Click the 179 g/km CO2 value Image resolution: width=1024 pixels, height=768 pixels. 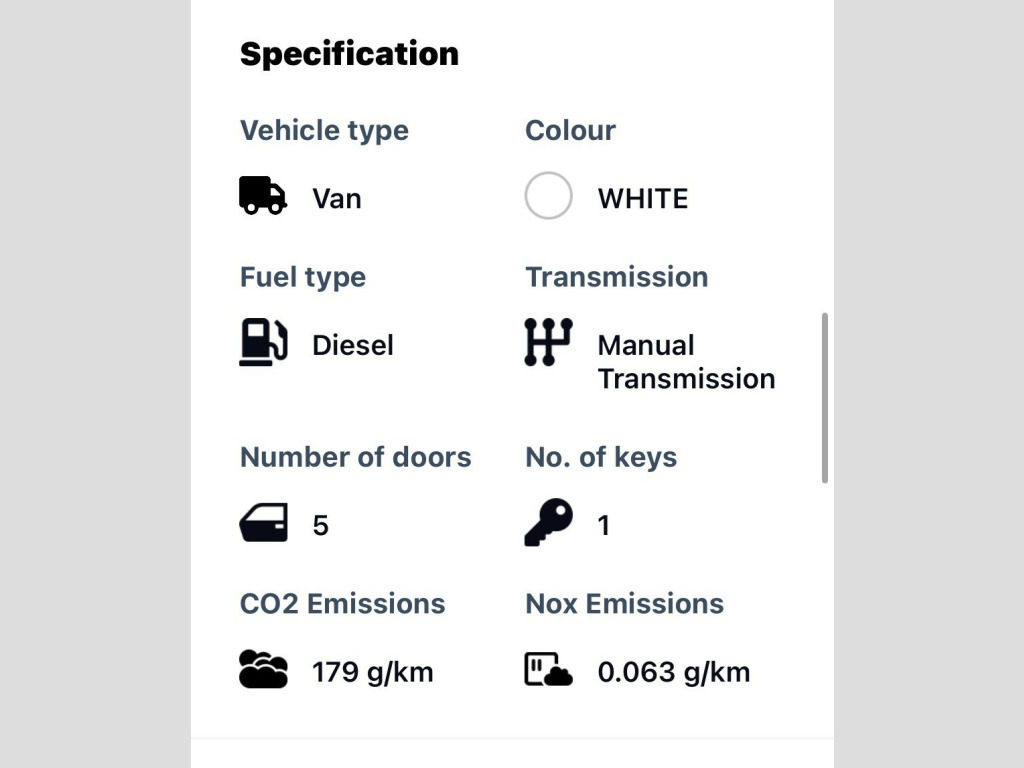[x=372, y=672]
